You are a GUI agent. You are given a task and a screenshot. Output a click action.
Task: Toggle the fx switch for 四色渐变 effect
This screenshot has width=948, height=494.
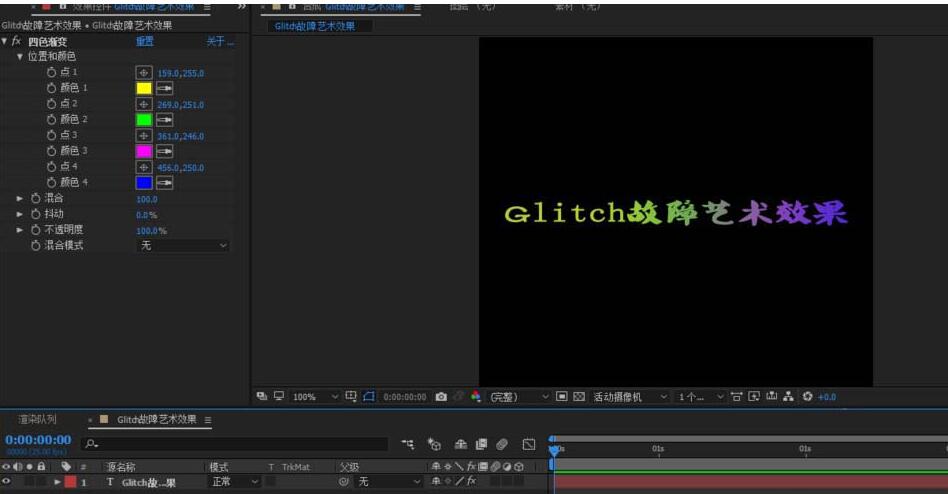coord(17,42)
